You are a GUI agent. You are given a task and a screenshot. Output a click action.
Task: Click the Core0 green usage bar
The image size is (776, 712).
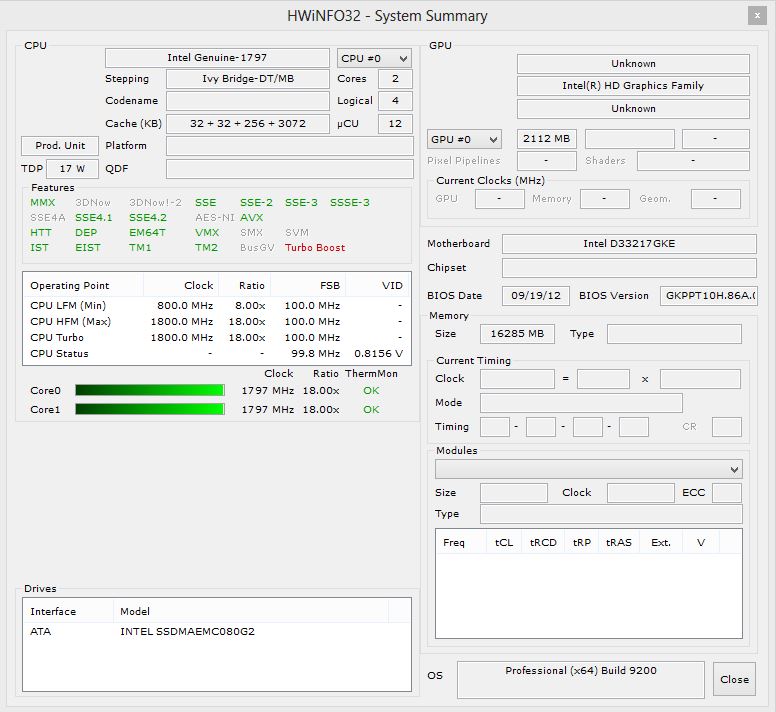click(x=149, y=390)
